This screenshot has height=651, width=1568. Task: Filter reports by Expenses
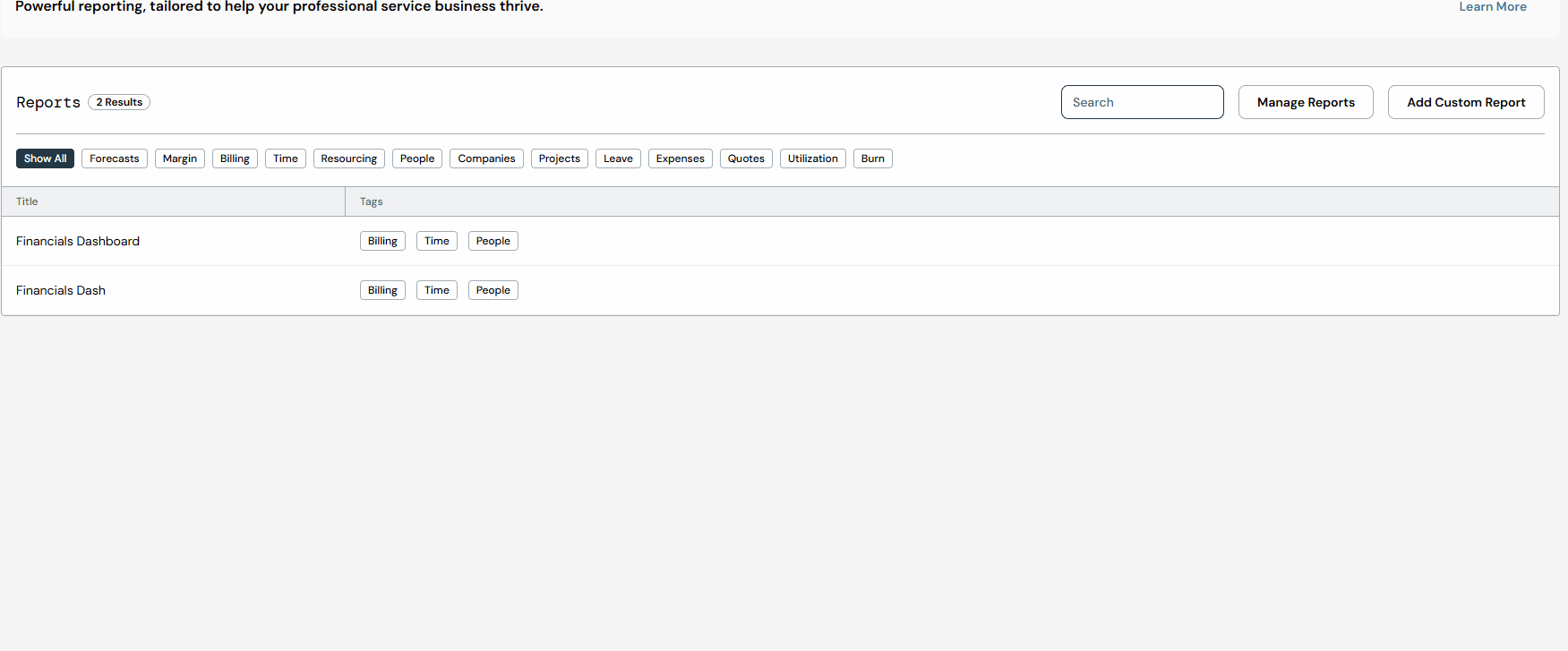tap(680, 158)
